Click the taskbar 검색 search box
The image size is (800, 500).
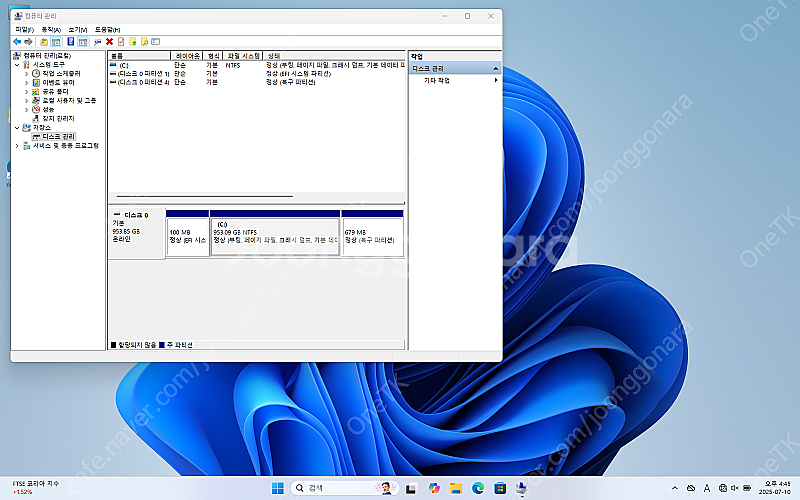coord(344,488)
